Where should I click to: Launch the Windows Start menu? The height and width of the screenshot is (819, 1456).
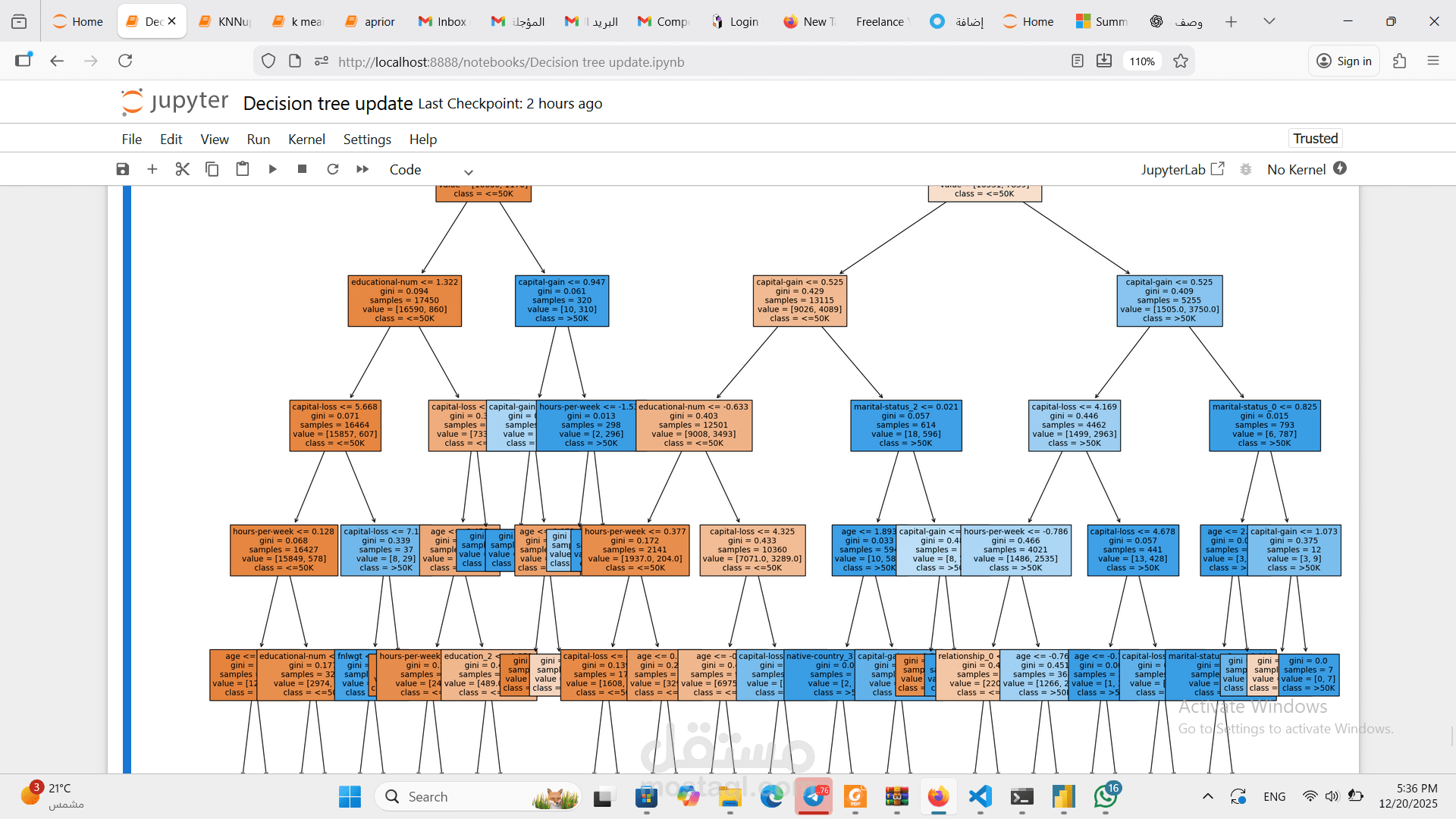[350, 796]
